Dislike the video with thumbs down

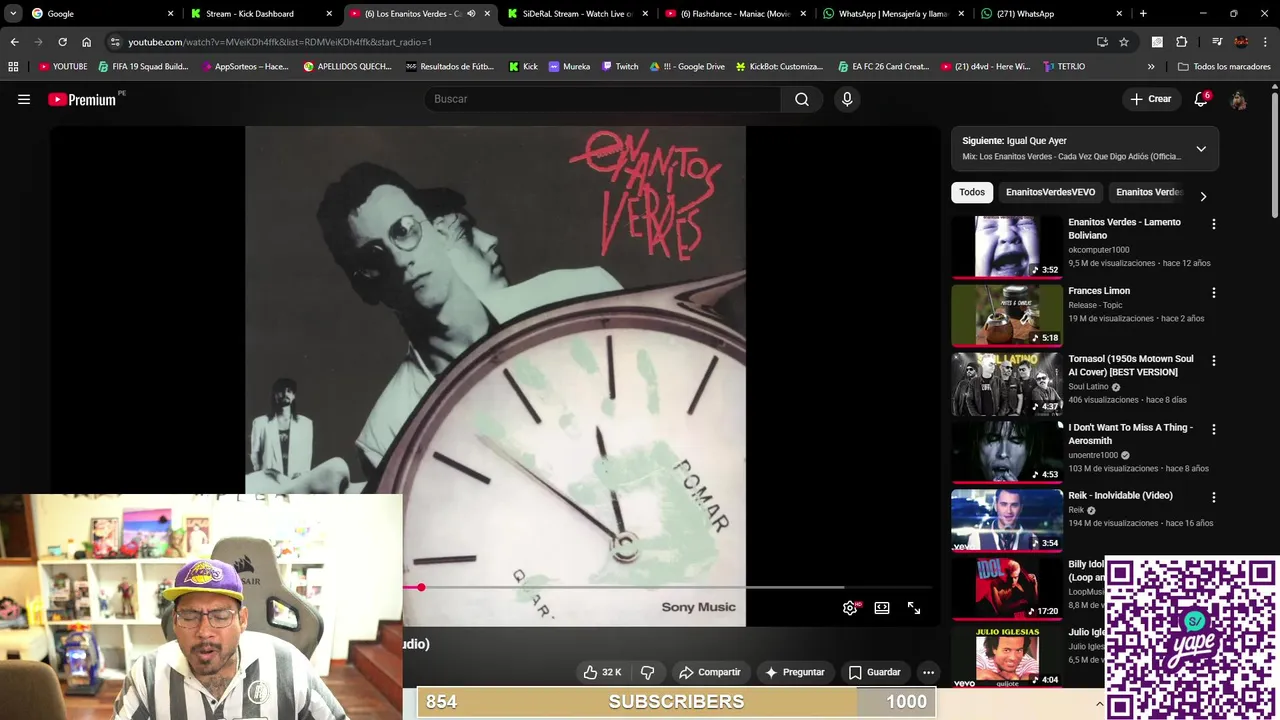(x=647, y=672)
